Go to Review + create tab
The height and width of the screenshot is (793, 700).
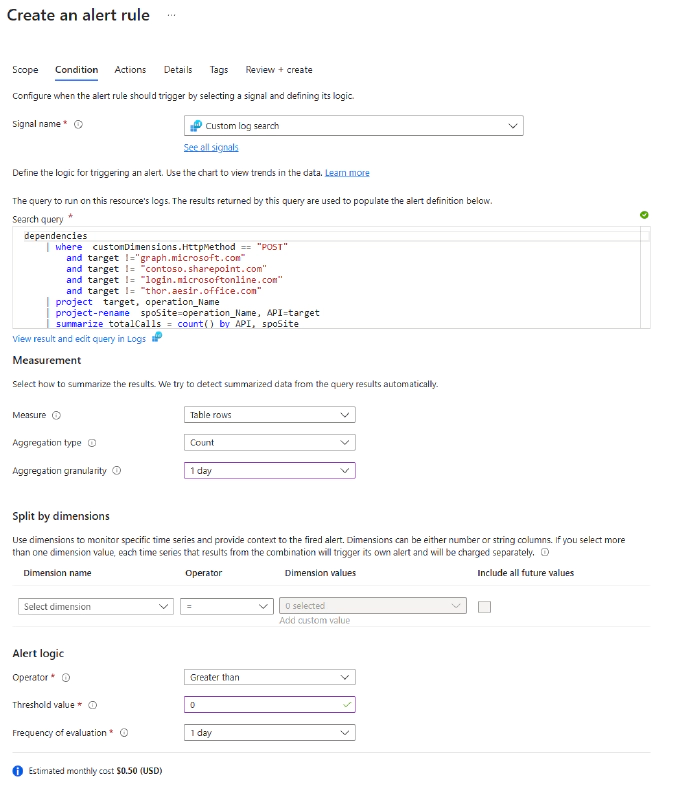pyautogui.click(x=279, y=70)
